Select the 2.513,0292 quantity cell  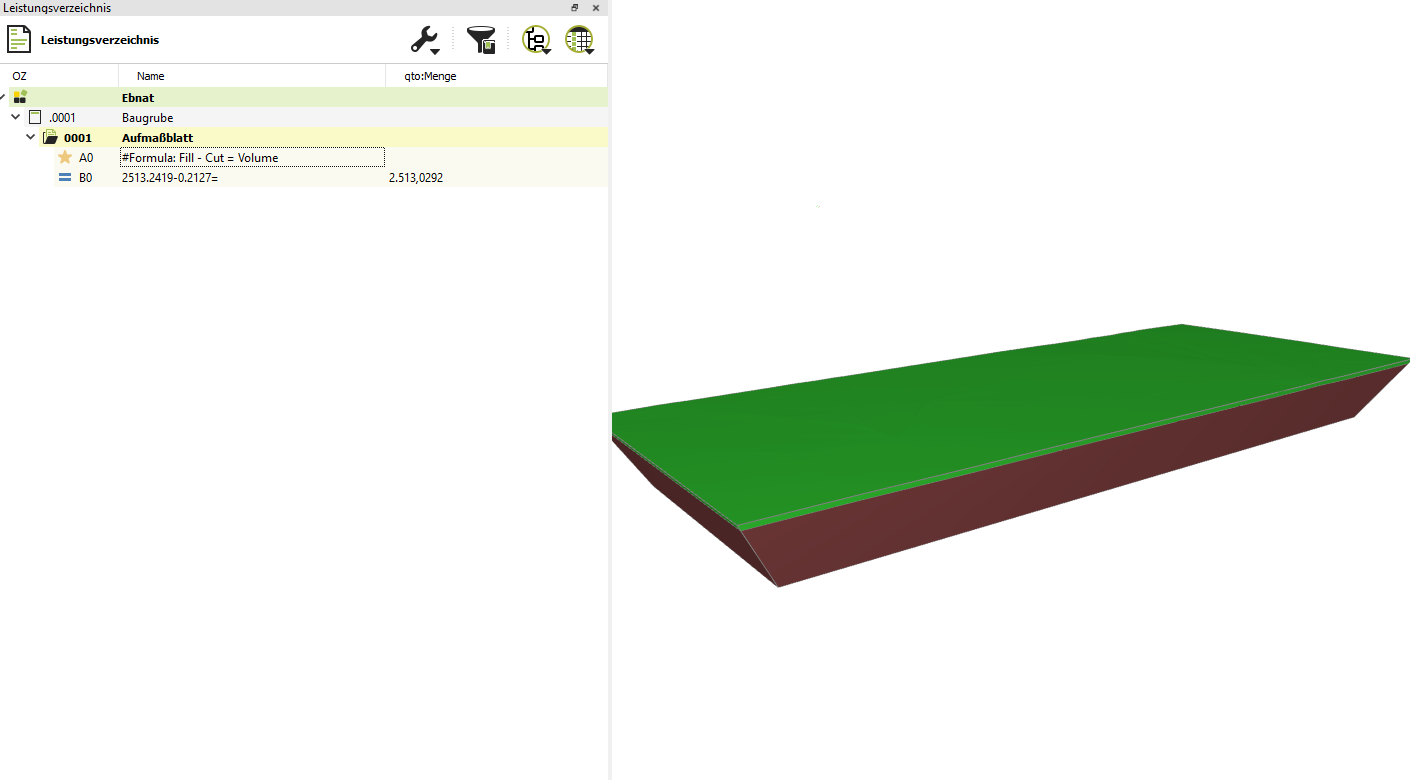pos(416,178)
